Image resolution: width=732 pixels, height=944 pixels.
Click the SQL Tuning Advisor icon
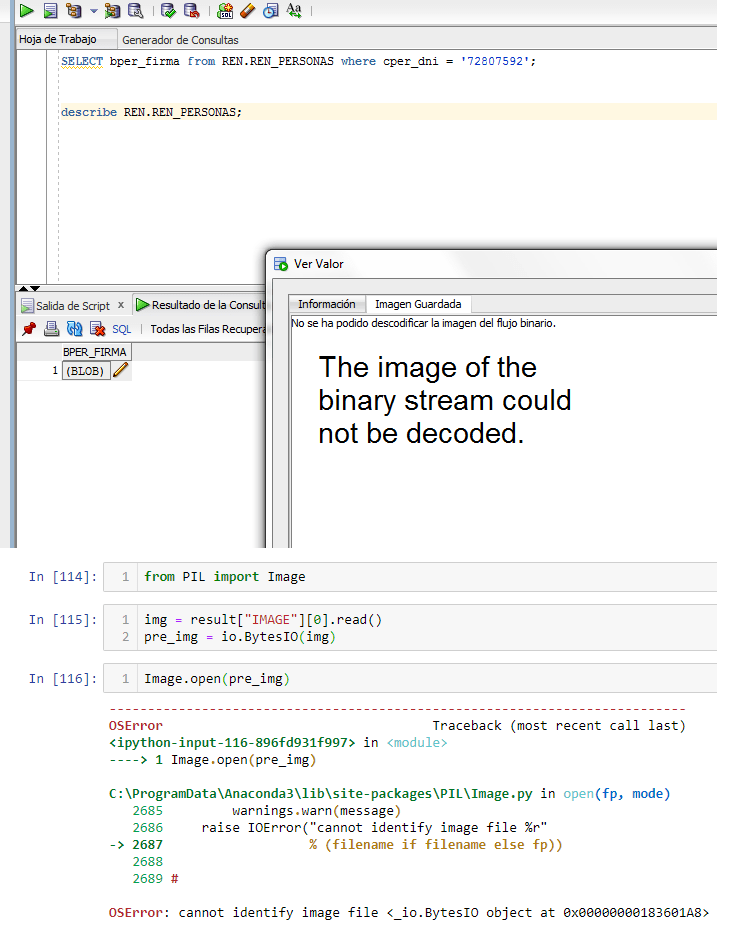pos(136,10)
